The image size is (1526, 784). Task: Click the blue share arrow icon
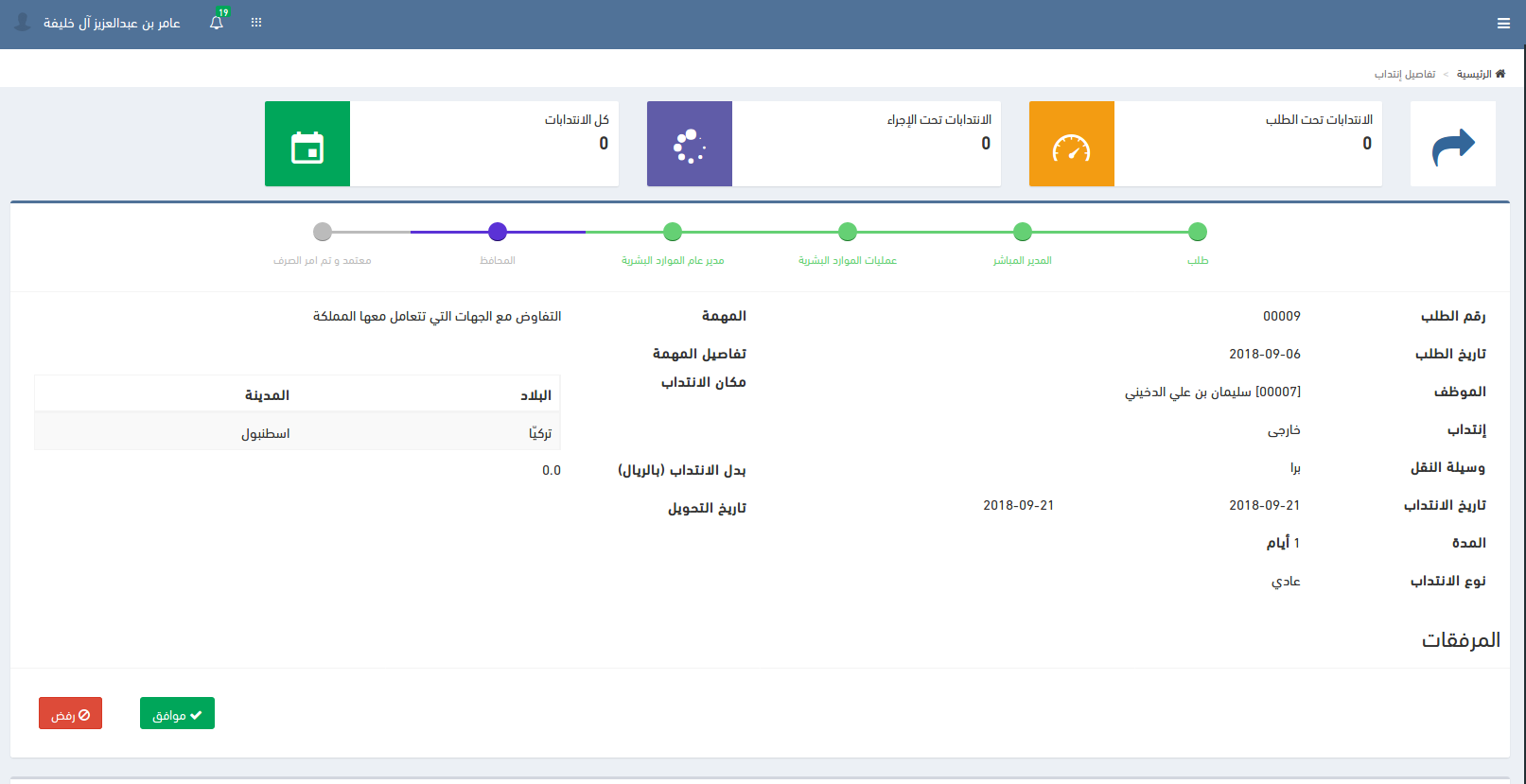[1452, 145]
